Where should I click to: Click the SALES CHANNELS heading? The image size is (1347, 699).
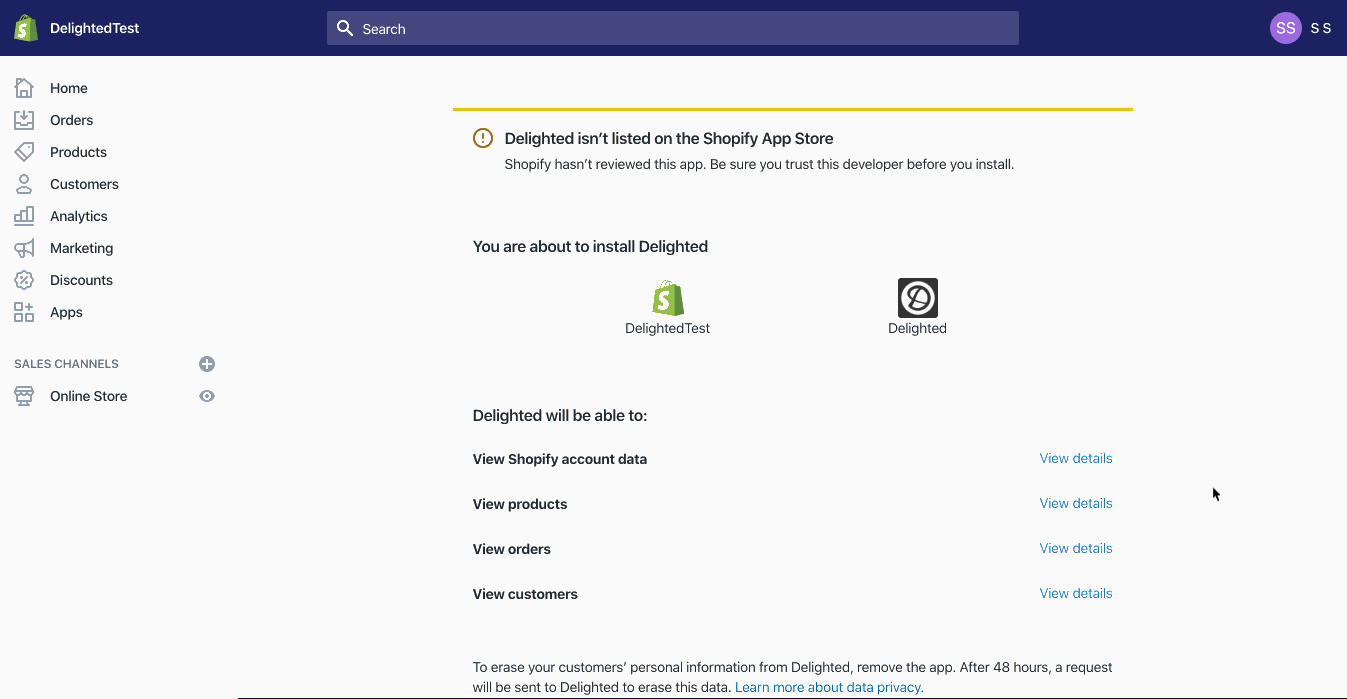point(67,364)
